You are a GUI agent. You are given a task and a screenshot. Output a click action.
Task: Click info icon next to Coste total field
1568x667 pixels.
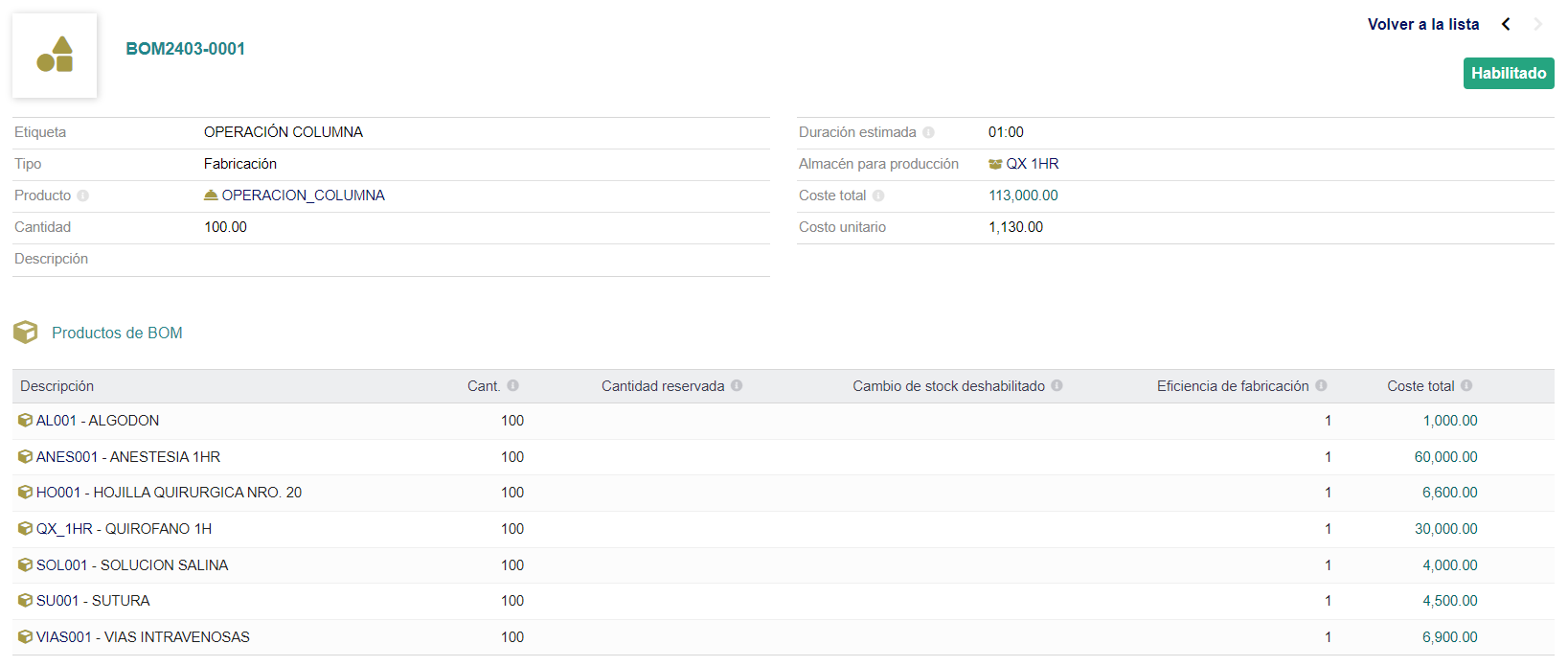(878, 195)
